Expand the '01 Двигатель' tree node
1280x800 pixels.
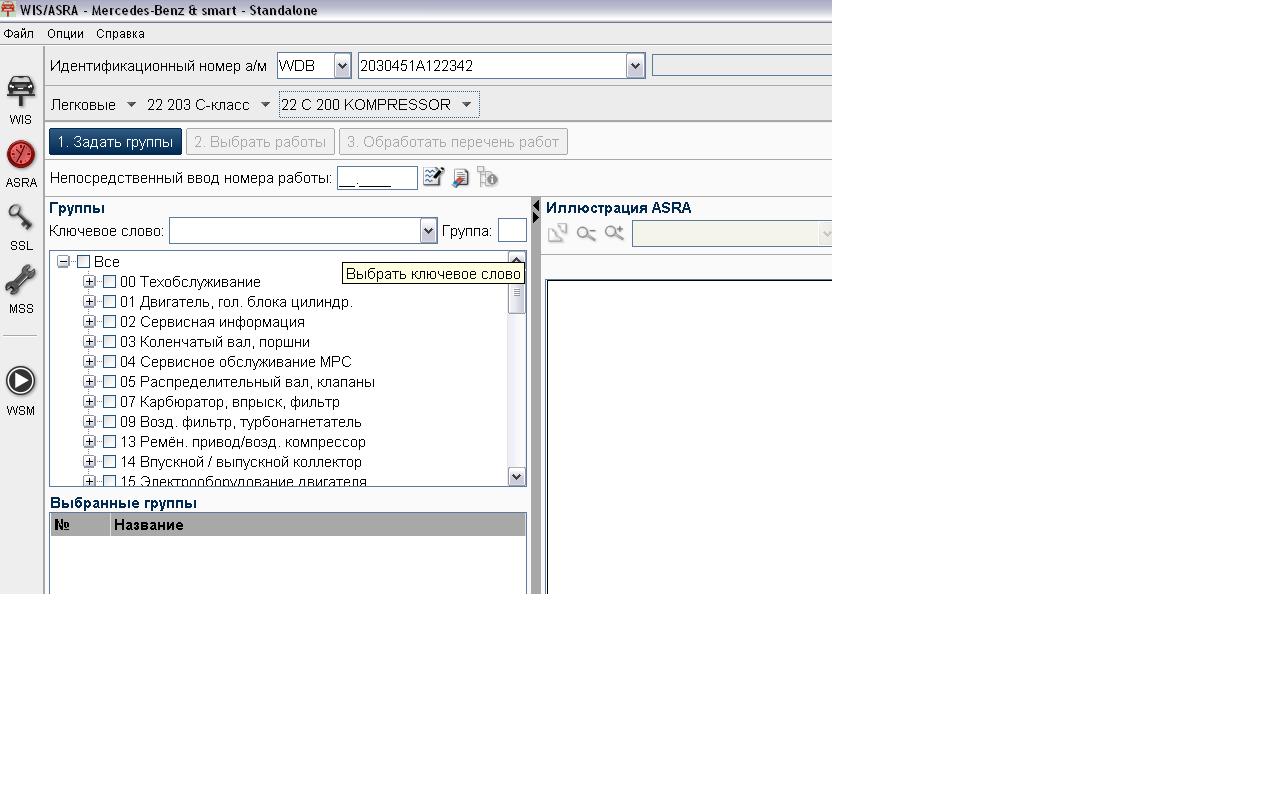(89, 302)
